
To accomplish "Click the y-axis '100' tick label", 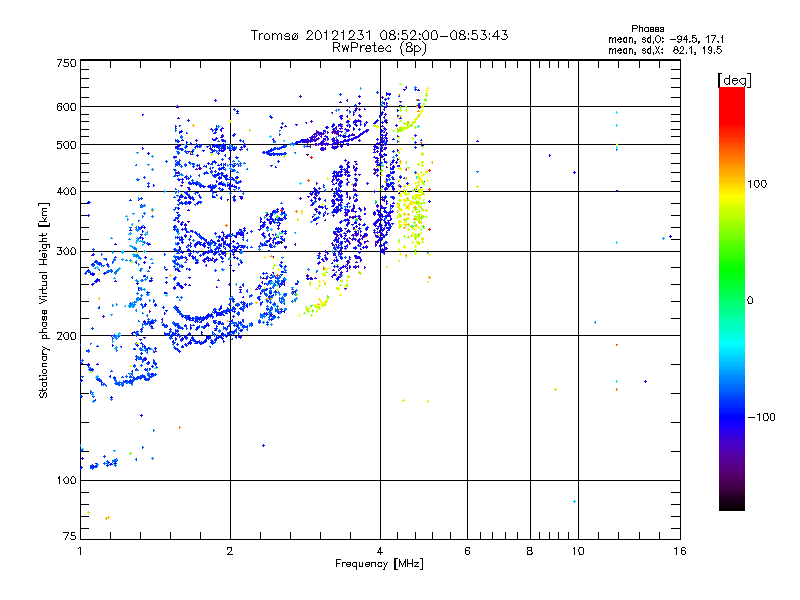I will click(x=66, y=481).
